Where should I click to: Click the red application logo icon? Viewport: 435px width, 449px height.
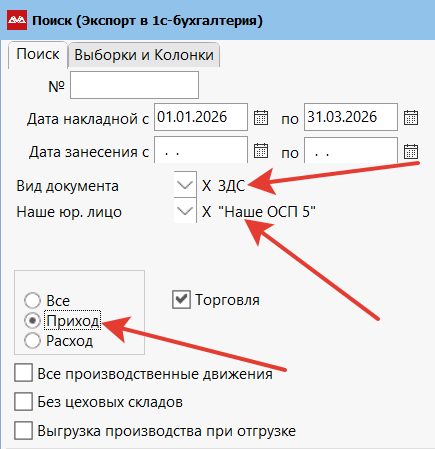[17, 20]
